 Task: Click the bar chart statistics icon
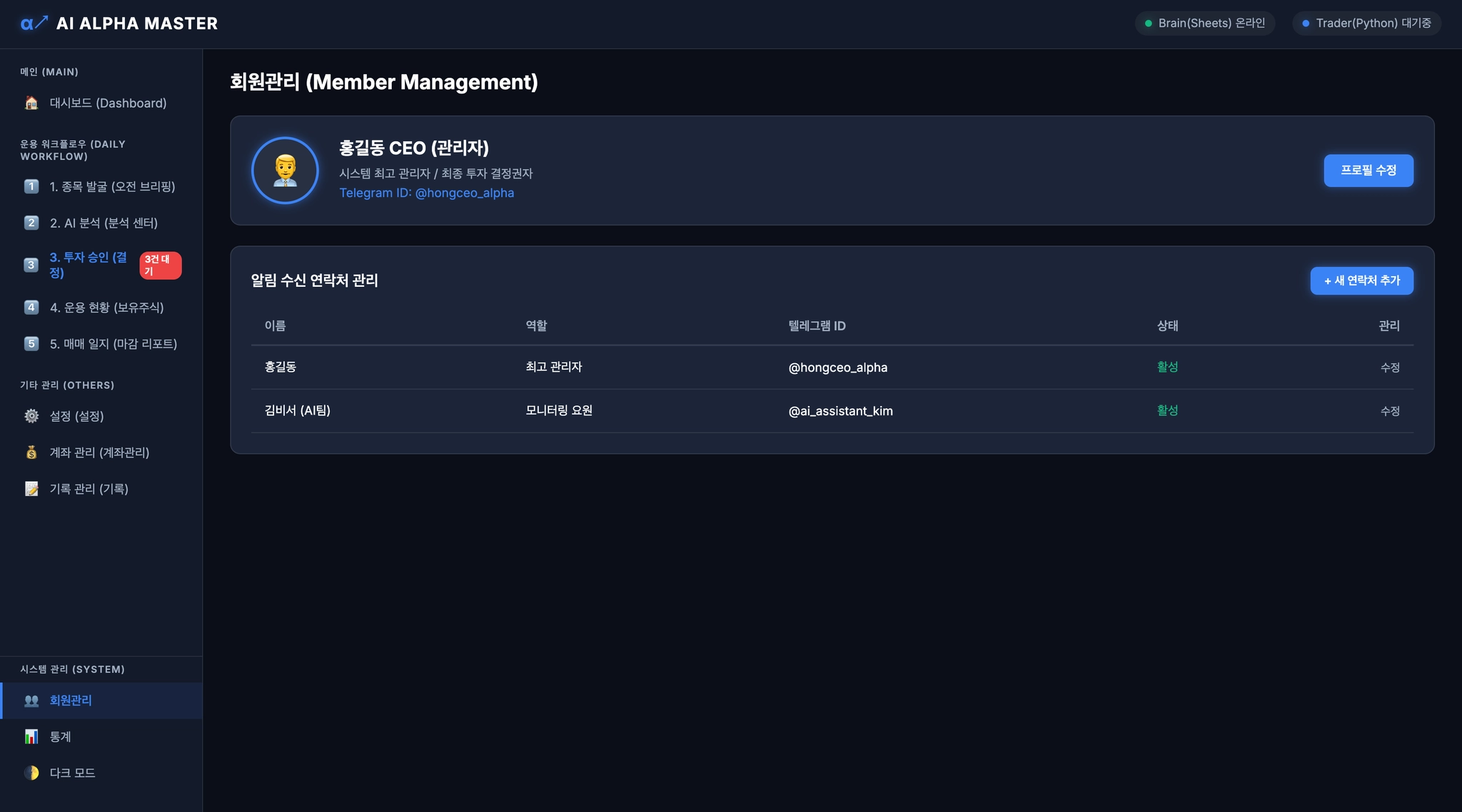31,736
